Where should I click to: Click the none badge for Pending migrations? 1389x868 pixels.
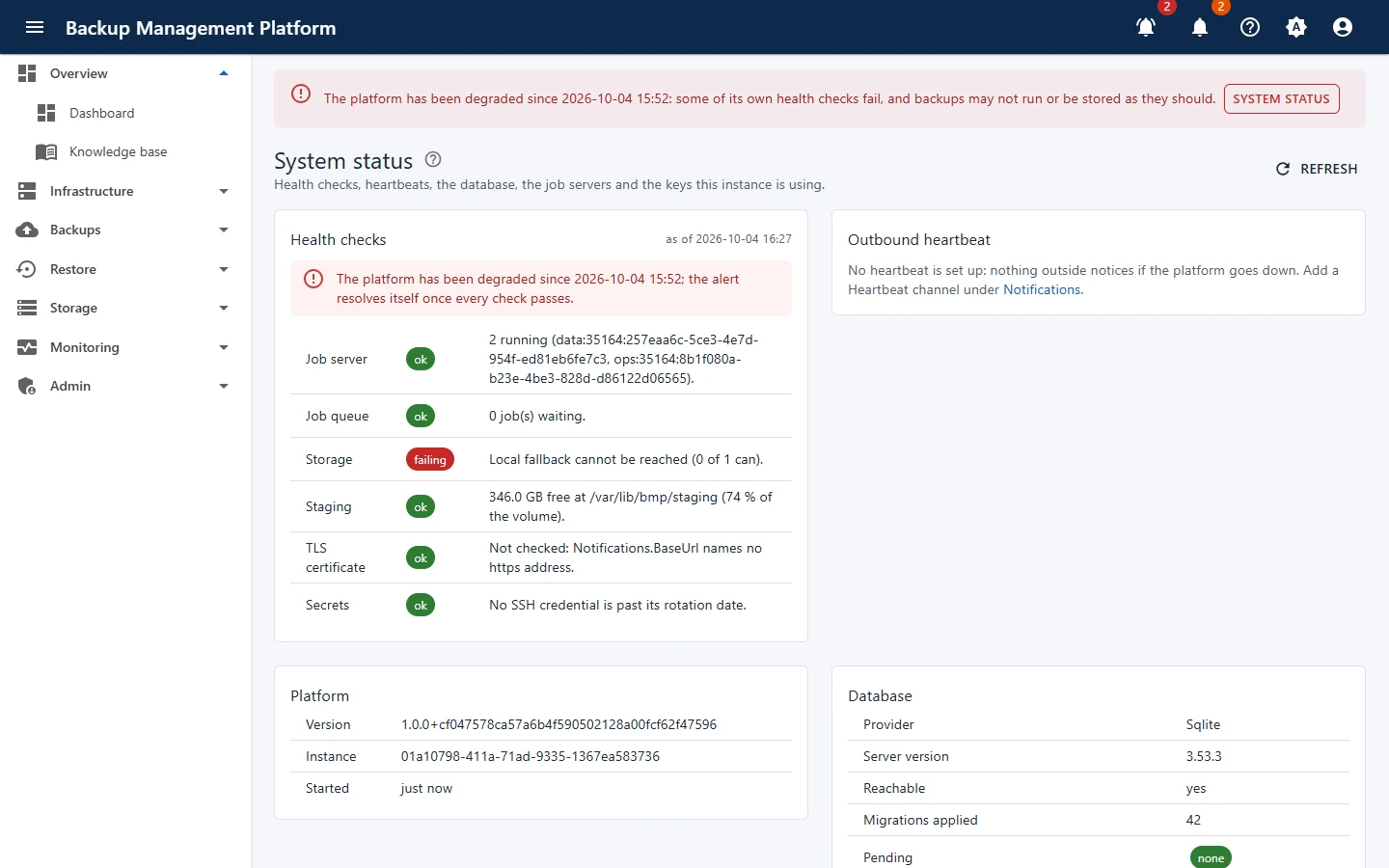pyautogui.click(x=1211, y=857)
